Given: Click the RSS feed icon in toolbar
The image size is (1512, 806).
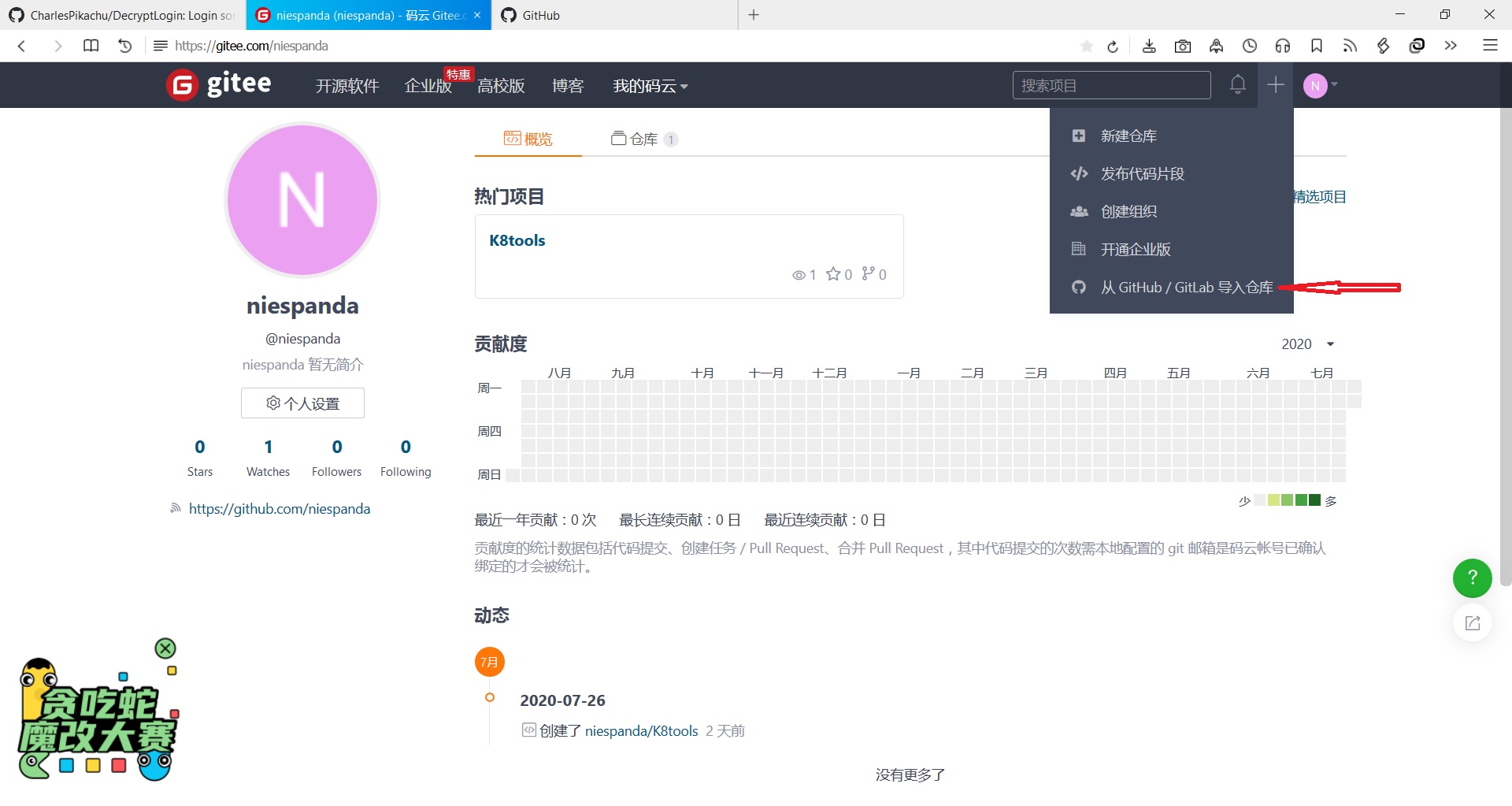Looking at the screenshot, I should pyautogui.click(x=1350, y=46).
